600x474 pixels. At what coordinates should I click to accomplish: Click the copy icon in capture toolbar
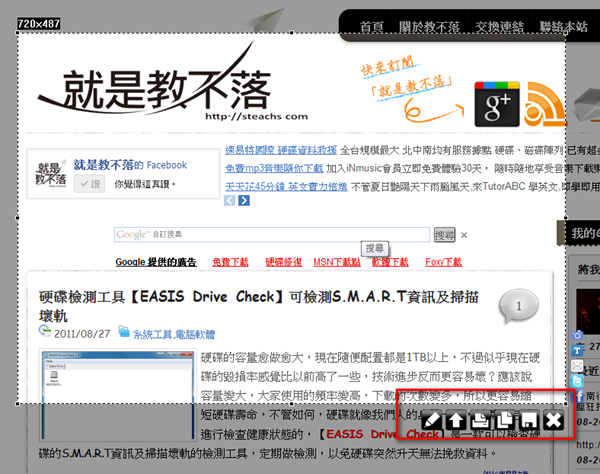tap(505, 420)
